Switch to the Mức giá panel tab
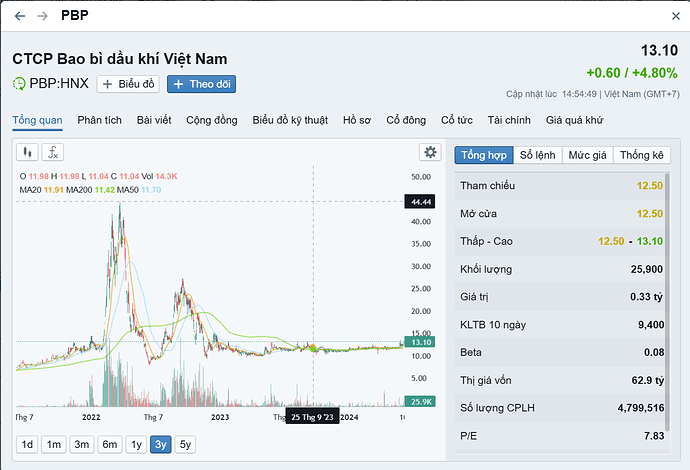 [x=587, y=155]
